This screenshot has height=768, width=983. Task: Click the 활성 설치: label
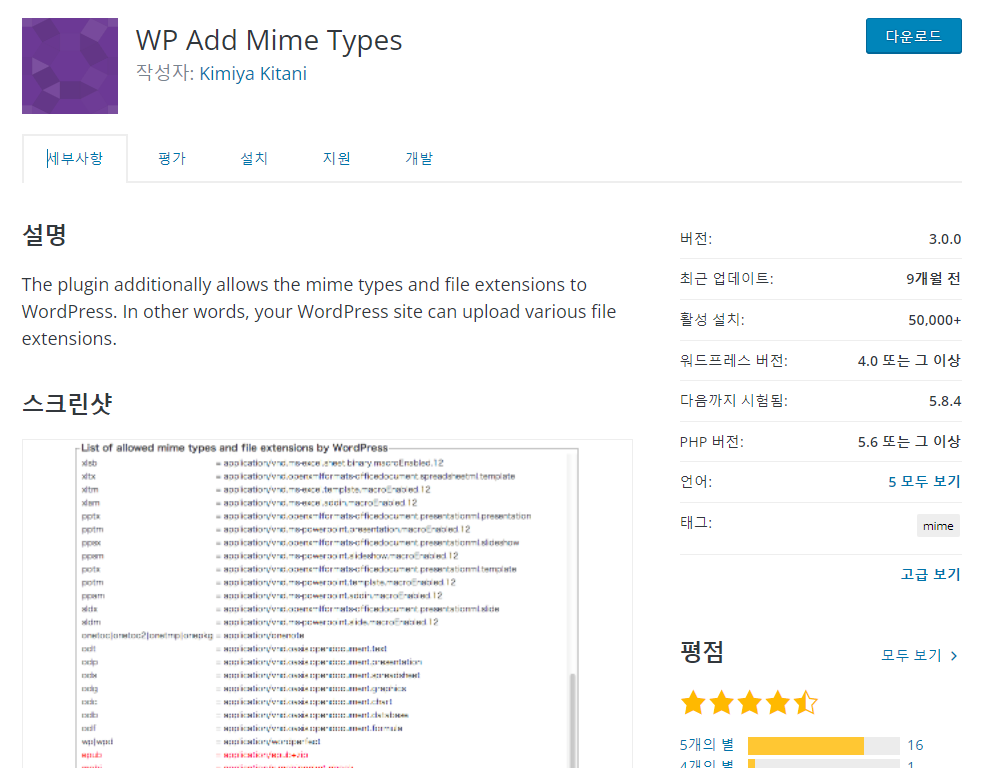[x=712, y=320]
